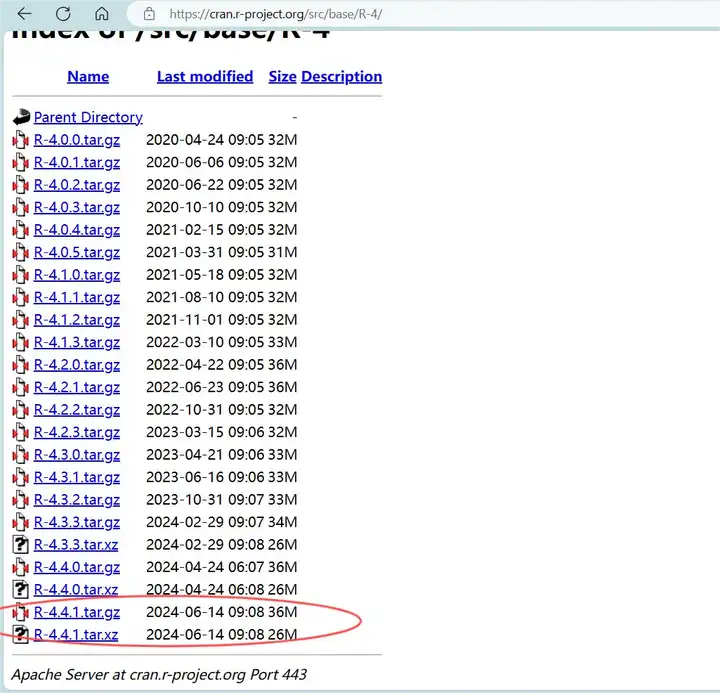
Task: Click the archive icon beside R-4.1.1.tar.gz
Action: point(20,297)
